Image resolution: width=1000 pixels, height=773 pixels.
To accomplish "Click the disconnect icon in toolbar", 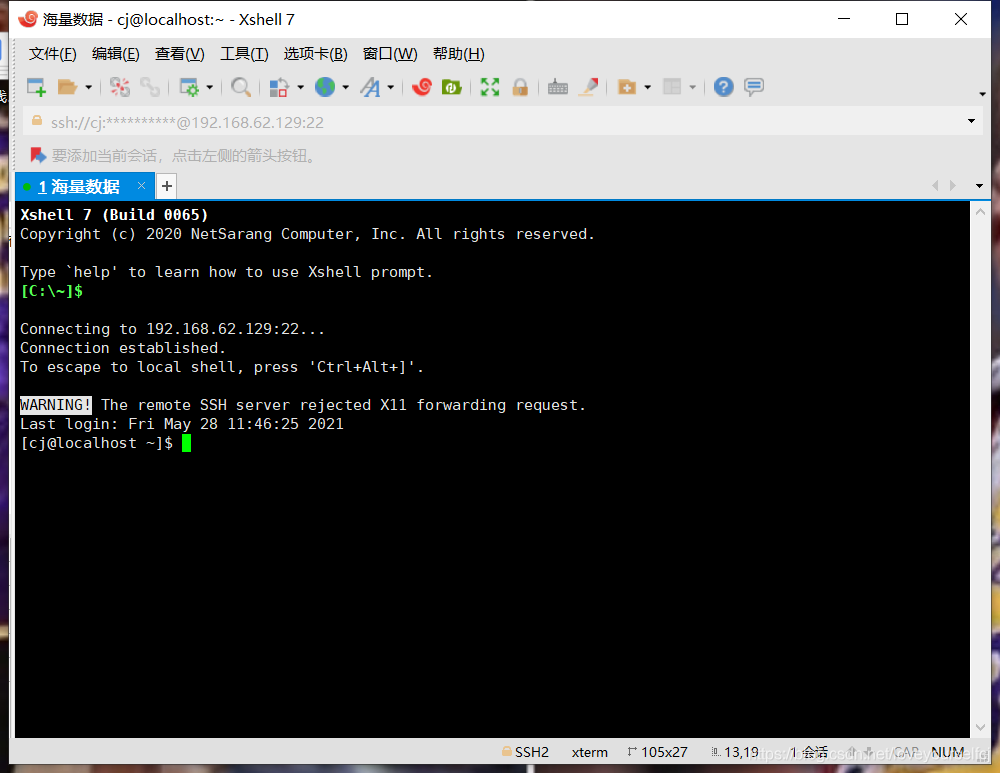I will (x=119, y=87).
